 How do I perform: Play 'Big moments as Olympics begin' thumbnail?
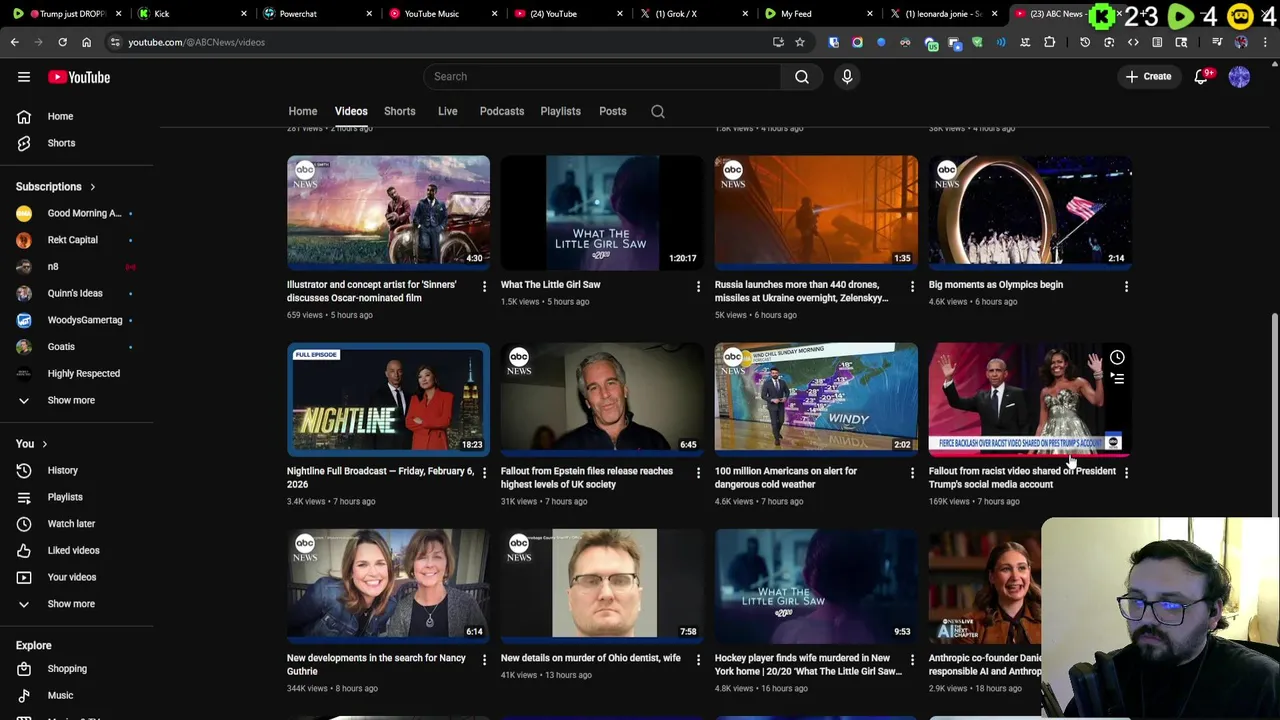tap(1030, 212)
